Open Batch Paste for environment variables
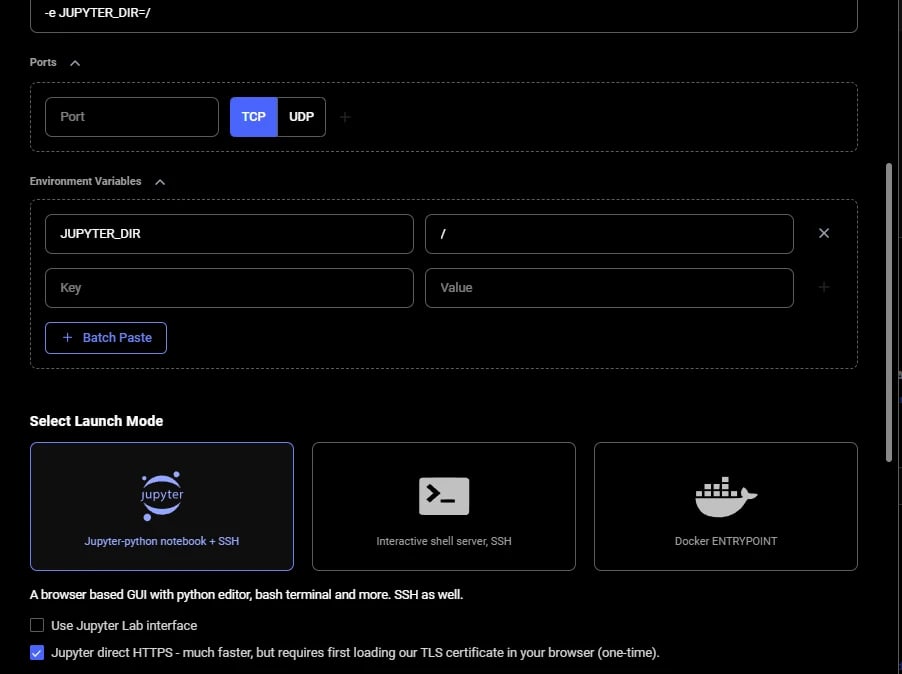 [x=106, y=338]
